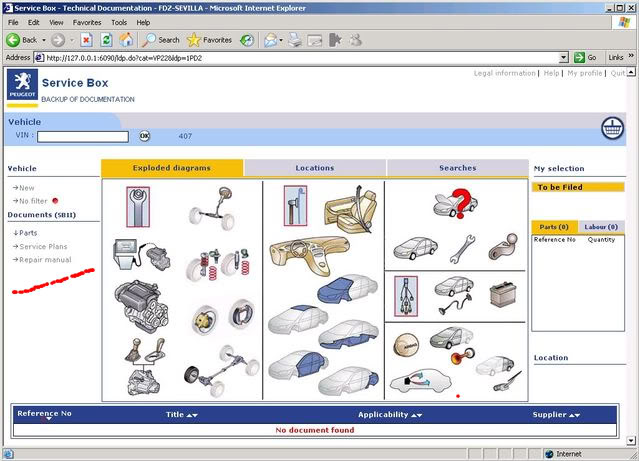Sort by Supplier column arrows
The width and height of the screenshot is (639, 461).
click(x=574, y=415)
